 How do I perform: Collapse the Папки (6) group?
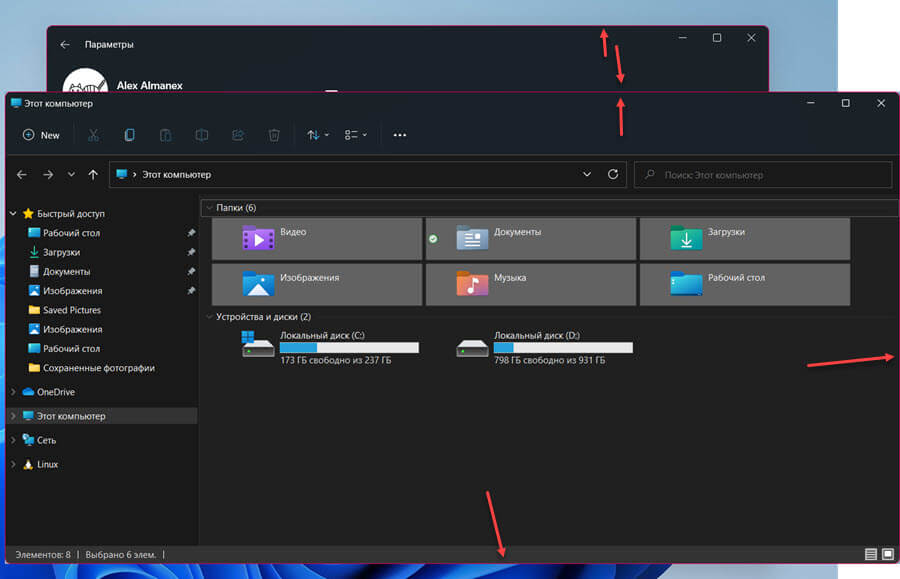pyautogui.click(x=210, y=208)
